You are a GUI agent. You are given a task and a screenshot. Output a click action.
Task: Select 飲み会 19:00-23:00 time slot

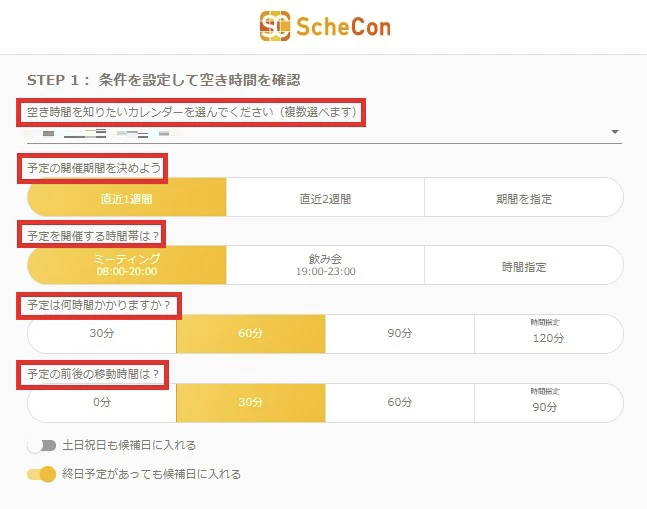[325, 265]
